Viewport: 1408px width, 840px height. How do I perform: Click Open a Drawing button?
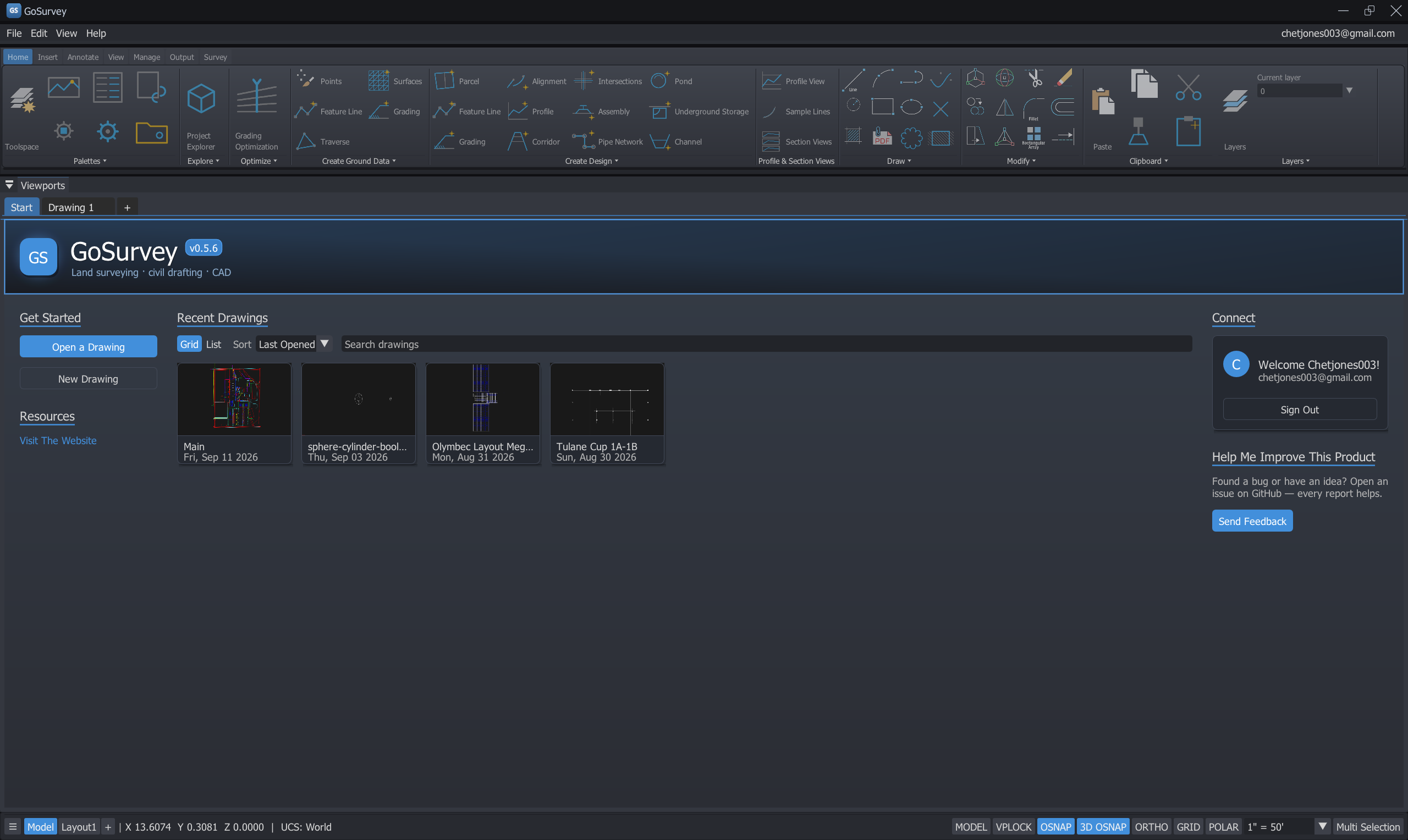[89, 346]
